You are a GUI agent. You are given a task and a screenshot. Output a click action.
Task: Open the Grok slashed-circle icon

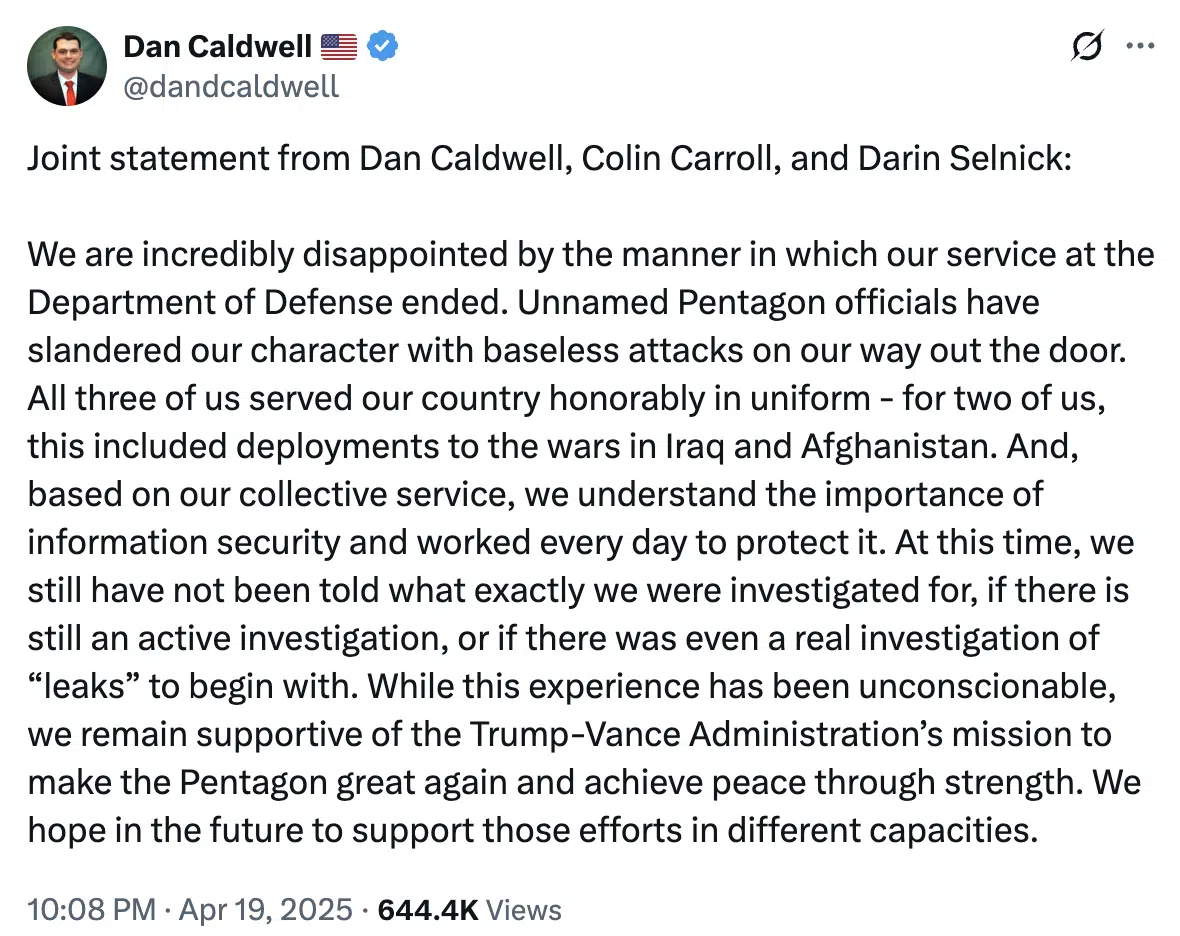point(1087,48)
